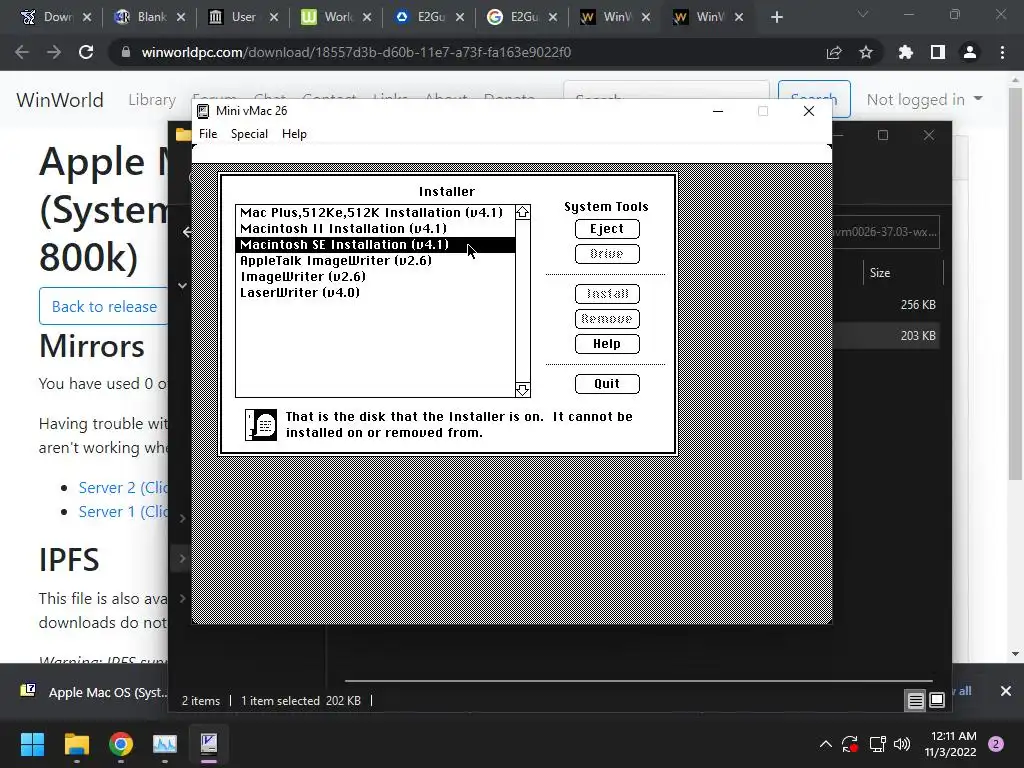Close the Blank tab
This screenshot has width=1024, height=768.
(x=181, y=17)
